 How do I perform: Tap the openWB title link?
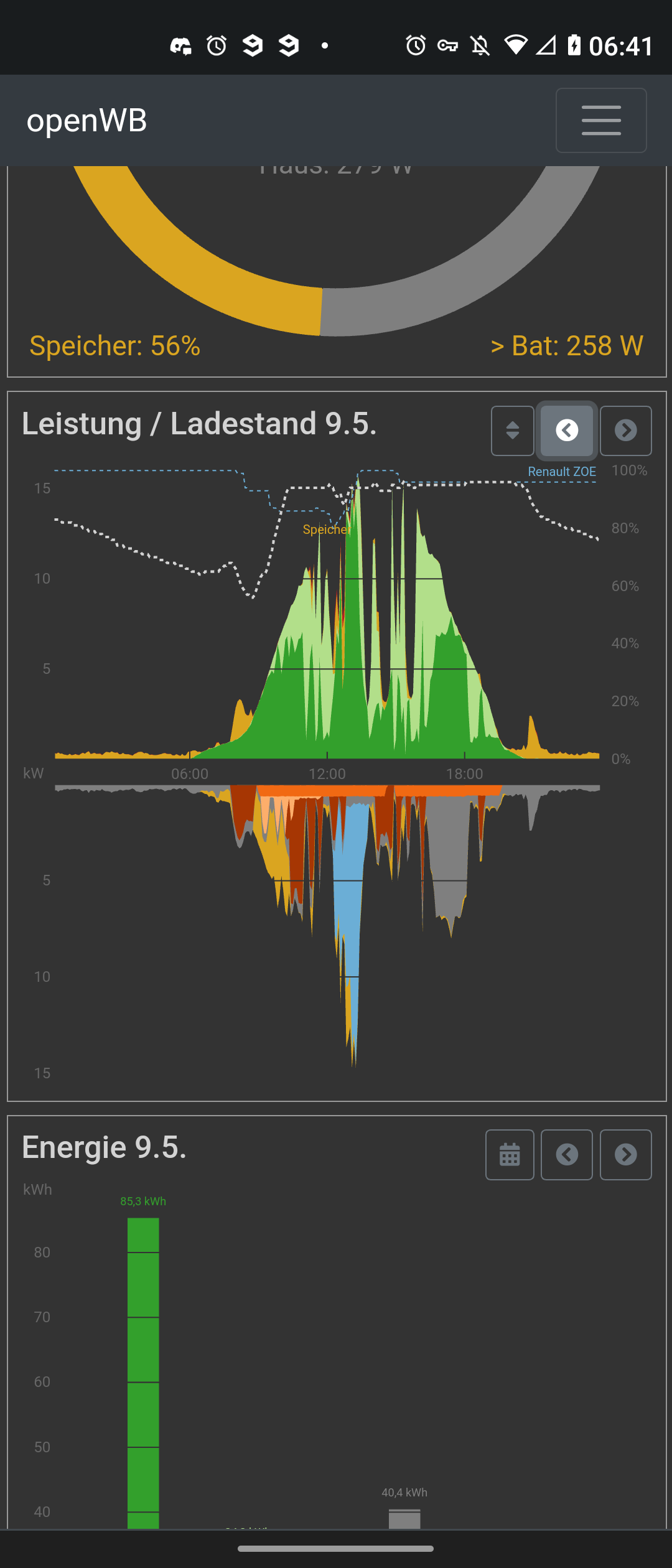tap(86, 120)
